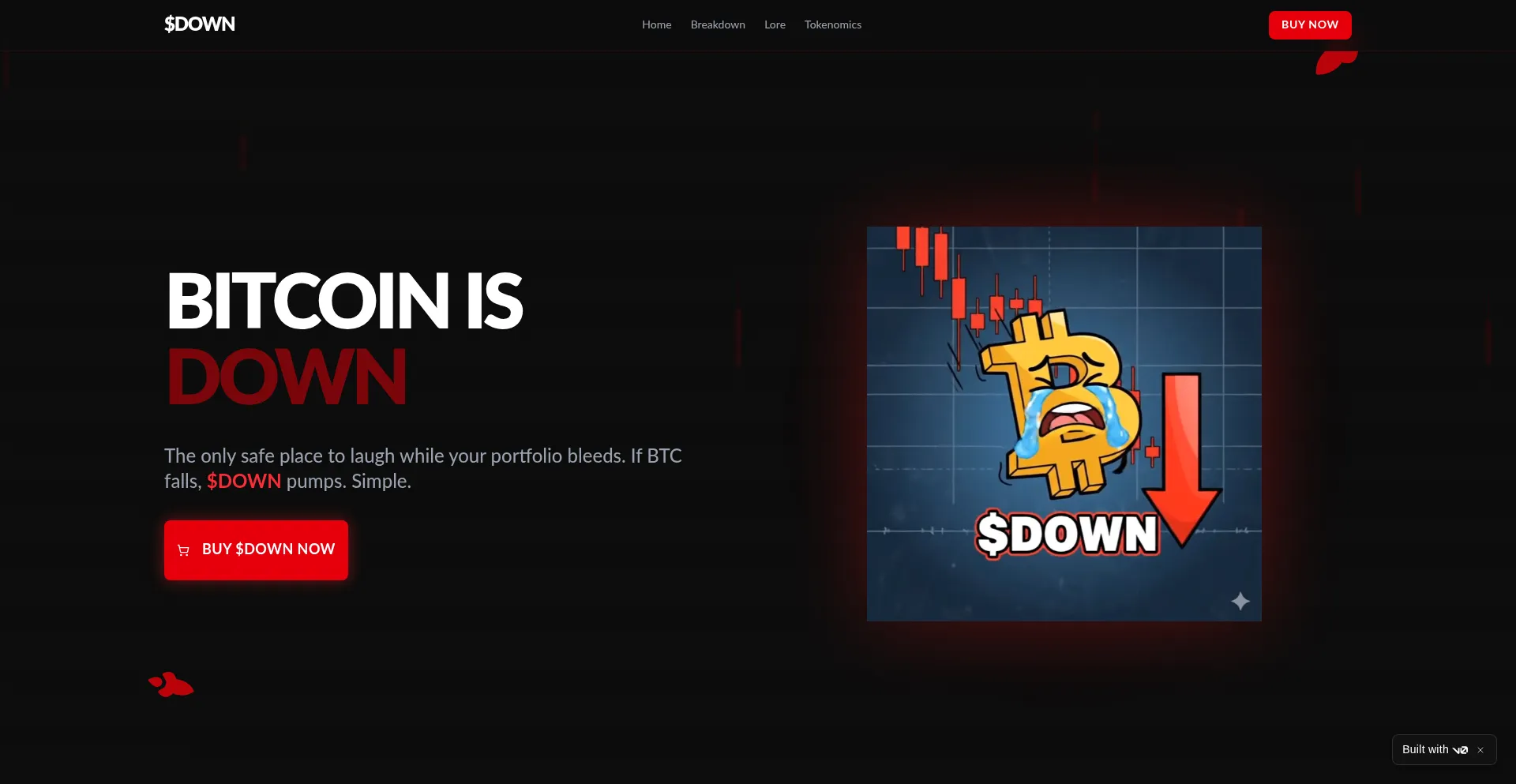Dismiss the Built with badge
This screenshot has width=1516, height=784.
coord(1480,750)
